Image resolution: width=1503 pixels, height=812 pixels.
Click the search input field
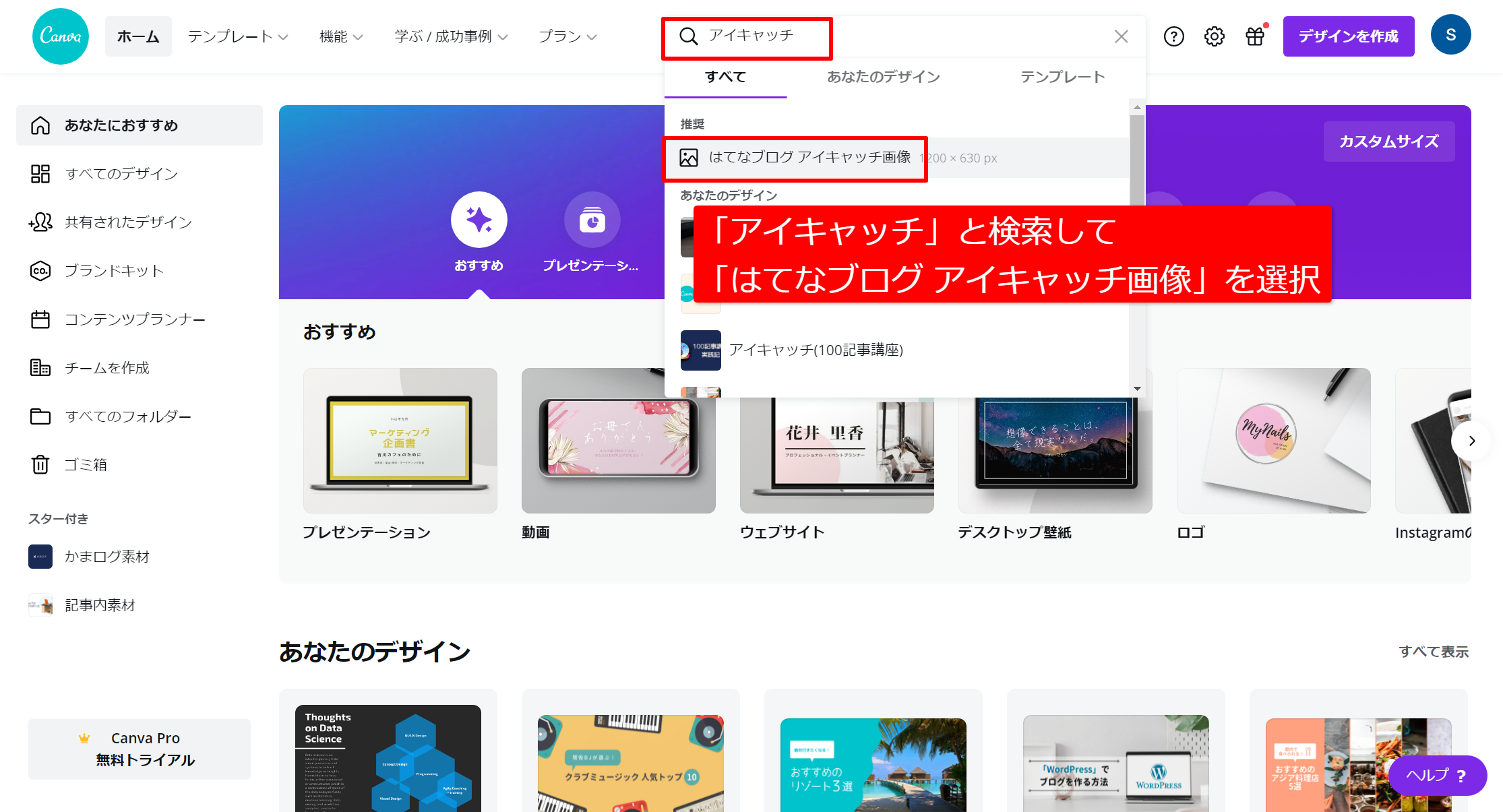(x=903, y=36)
